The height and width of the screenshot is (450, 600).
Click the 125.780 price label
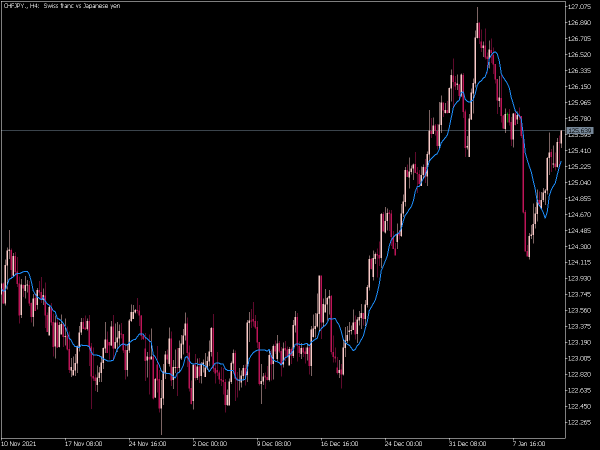tap(580, 119)
